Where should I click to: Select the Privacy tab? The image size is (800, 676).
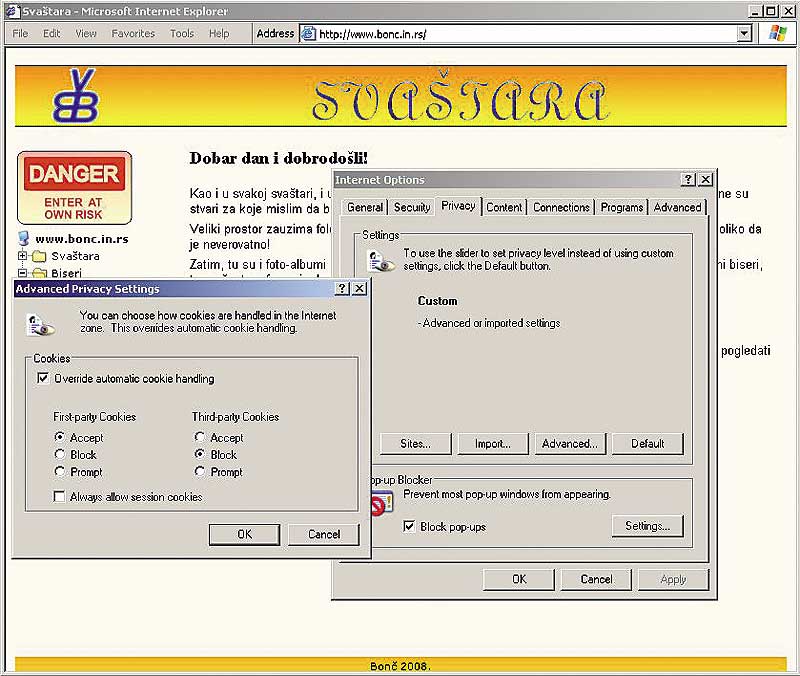458,206
